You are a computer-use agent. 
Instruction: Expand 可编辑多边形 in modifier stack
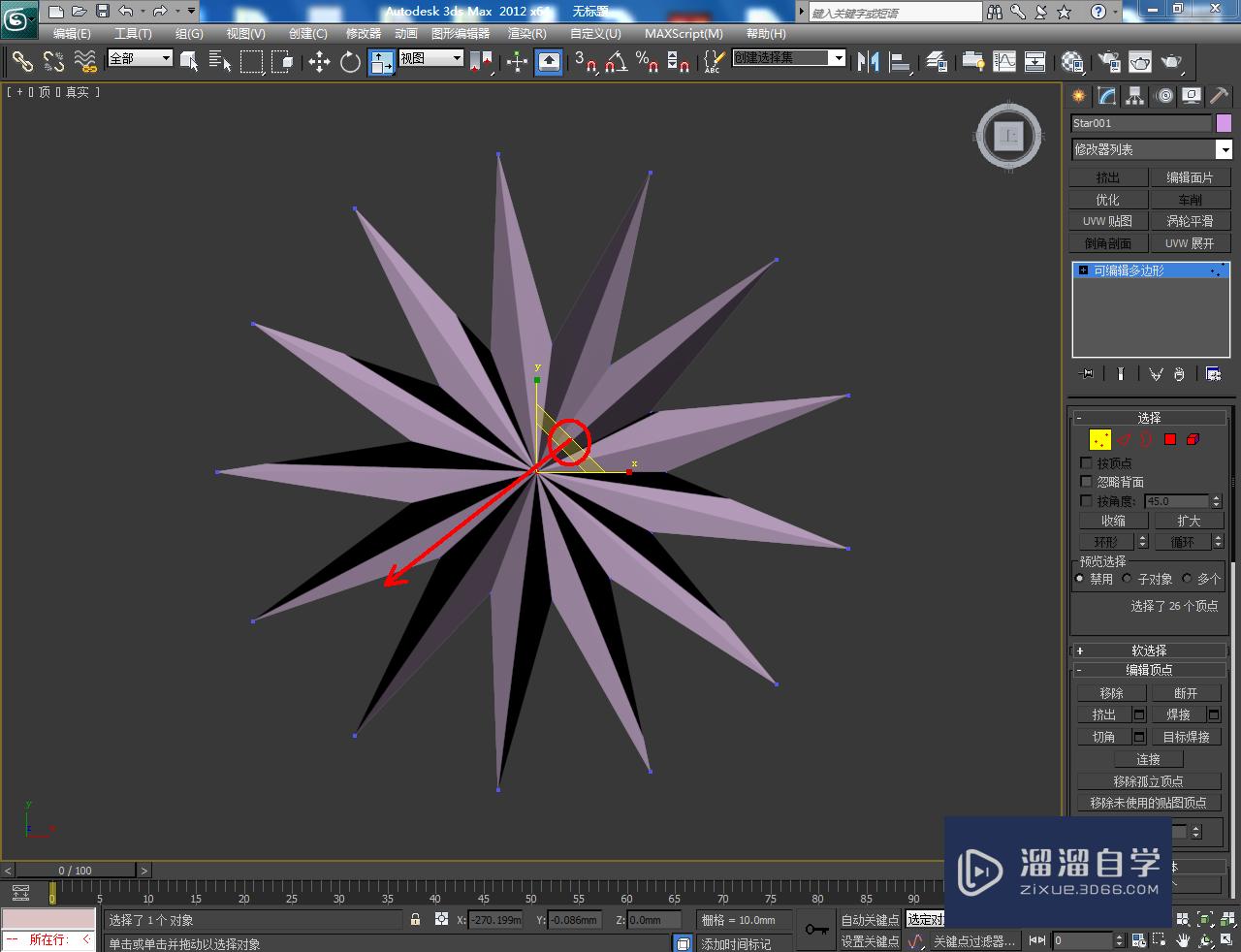(x=1083, y=270)
